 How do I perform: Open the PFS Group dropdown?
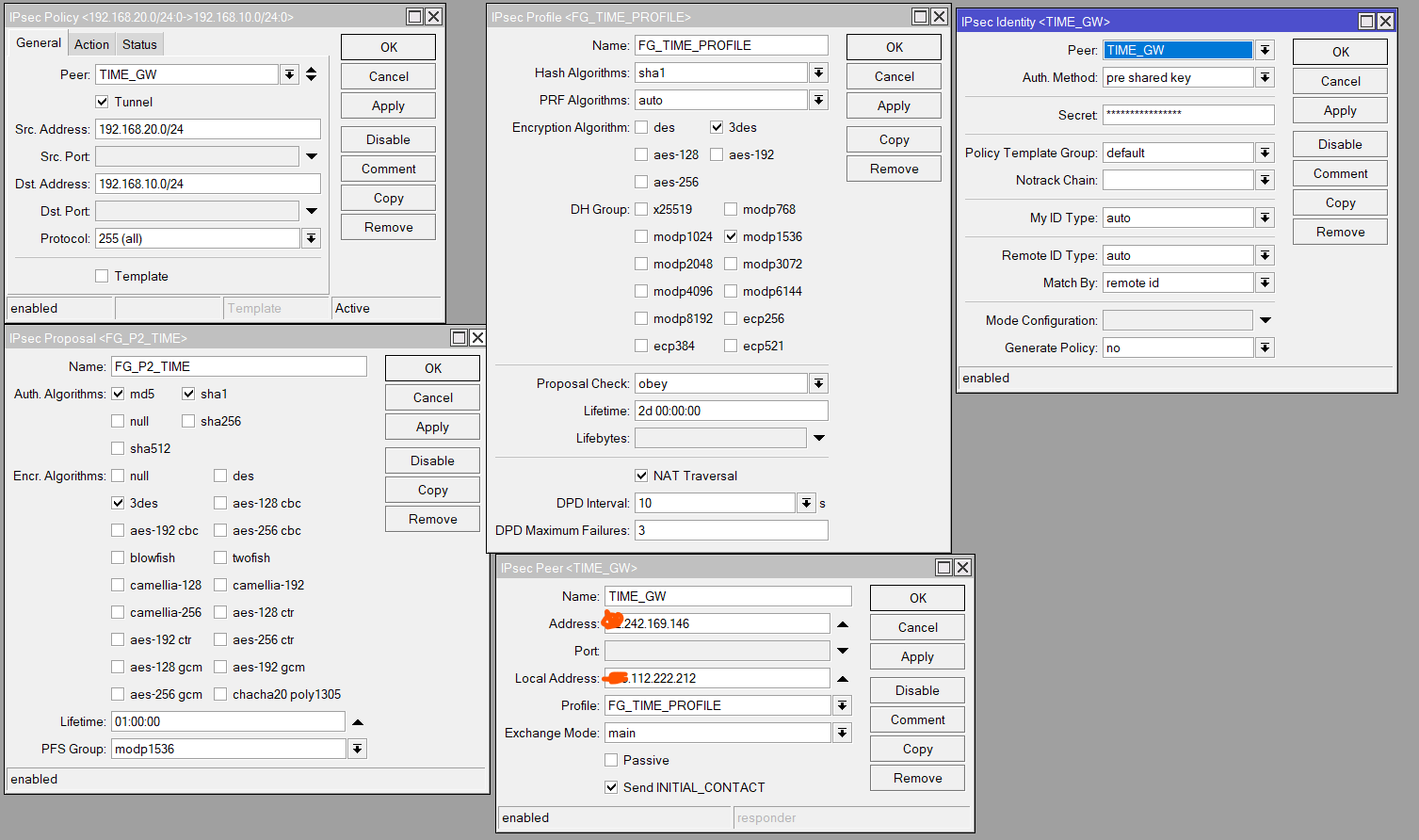click(x=357, y=749)
